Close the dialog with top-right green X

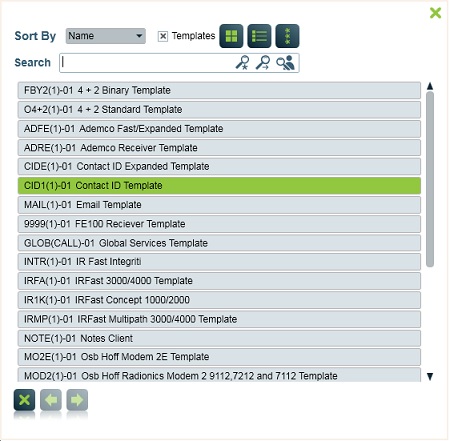435,13
